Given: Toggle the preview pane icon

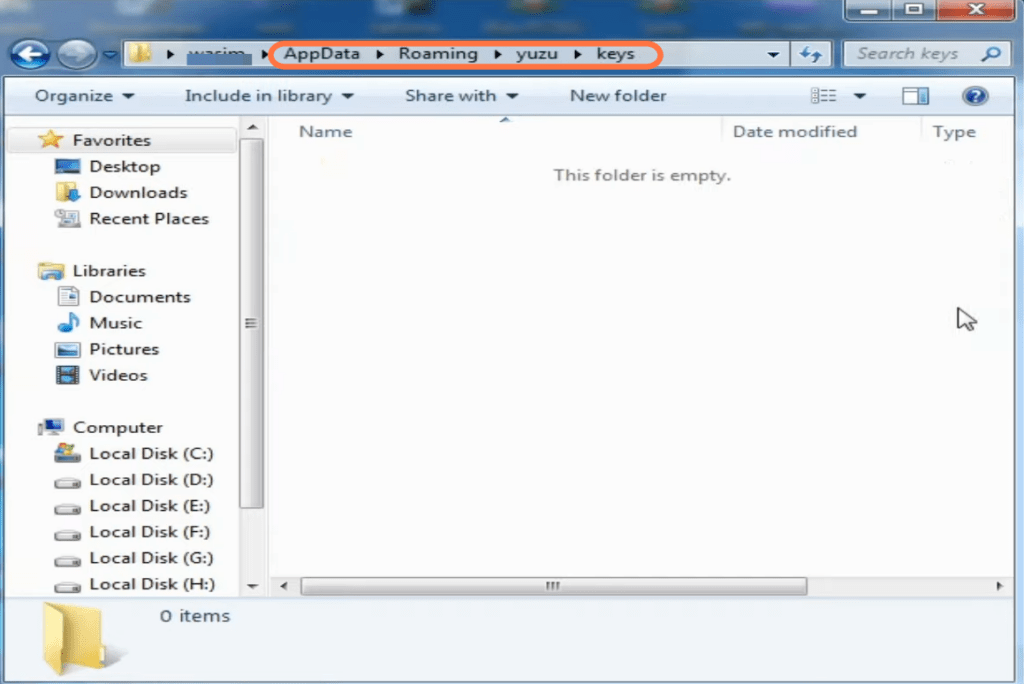Looking at the screenshot, I should click(x=915, y=96).
